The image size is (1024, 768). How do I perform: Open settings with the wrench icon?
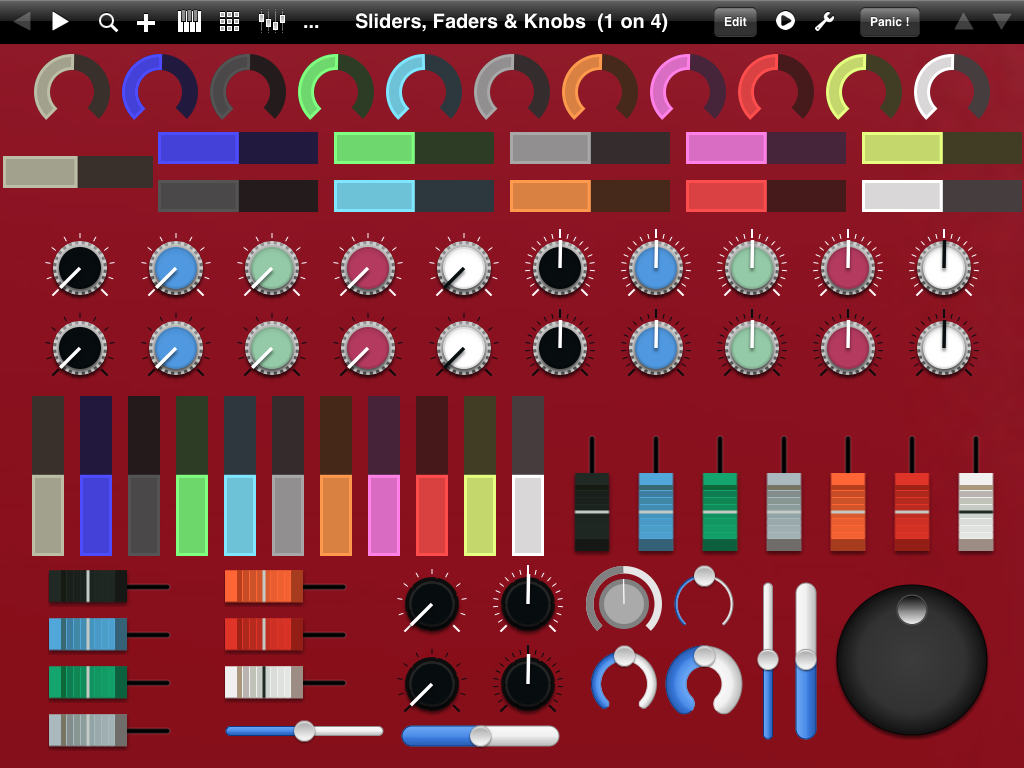(x=823, y=21)
